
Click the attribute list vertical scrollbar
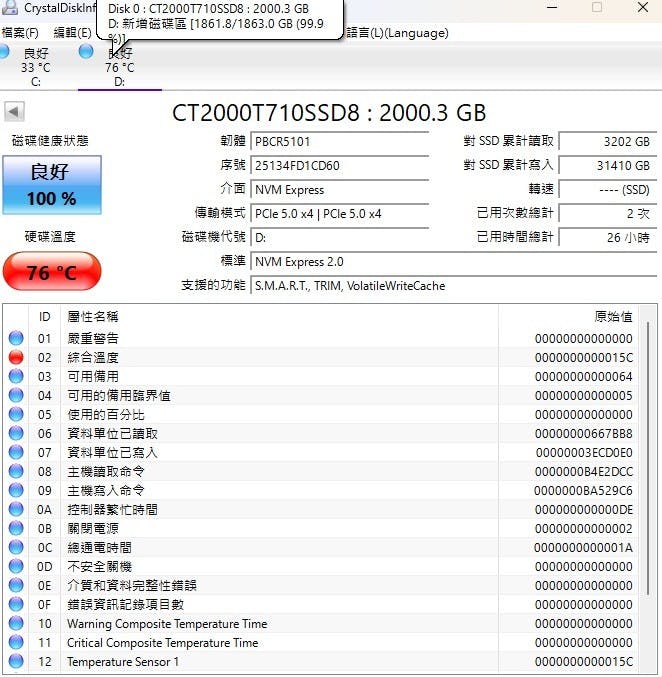[648, 458]
